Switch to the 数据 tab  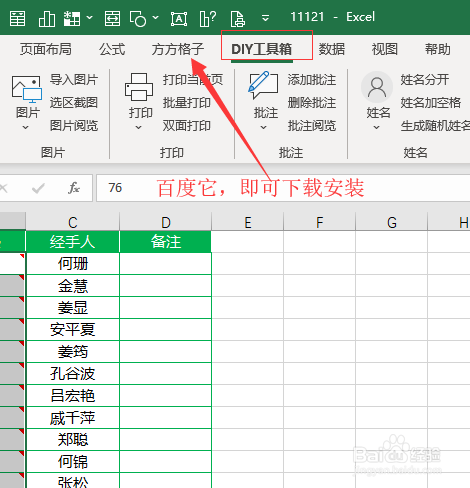pos(332,49)
